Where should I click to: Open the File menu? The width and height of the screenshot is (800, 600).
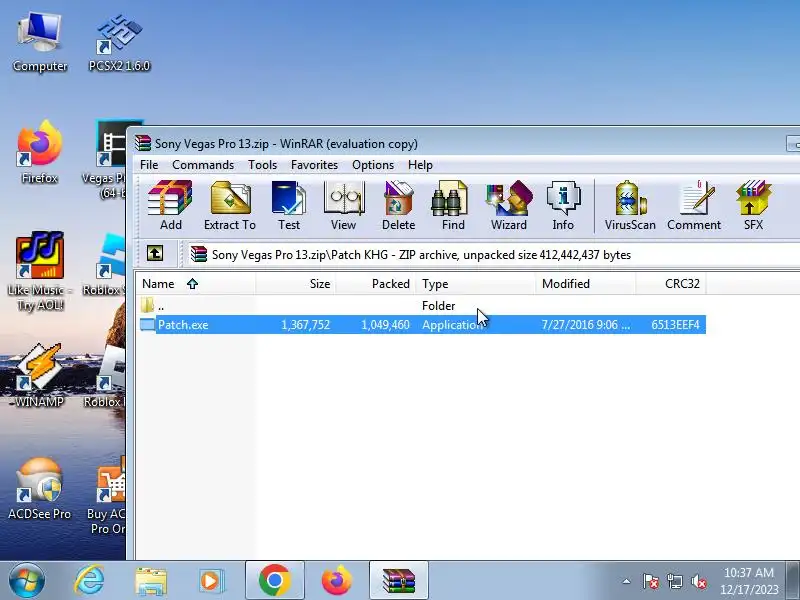click(x=149, y=165)
